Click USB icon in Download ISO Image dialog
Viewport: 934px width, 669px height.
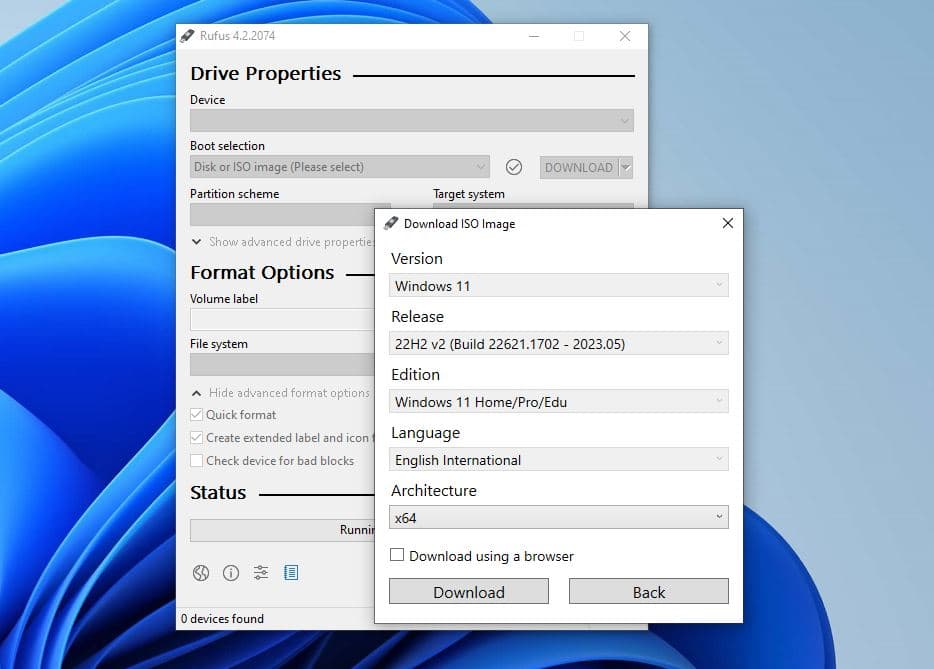tap(391, 224)
